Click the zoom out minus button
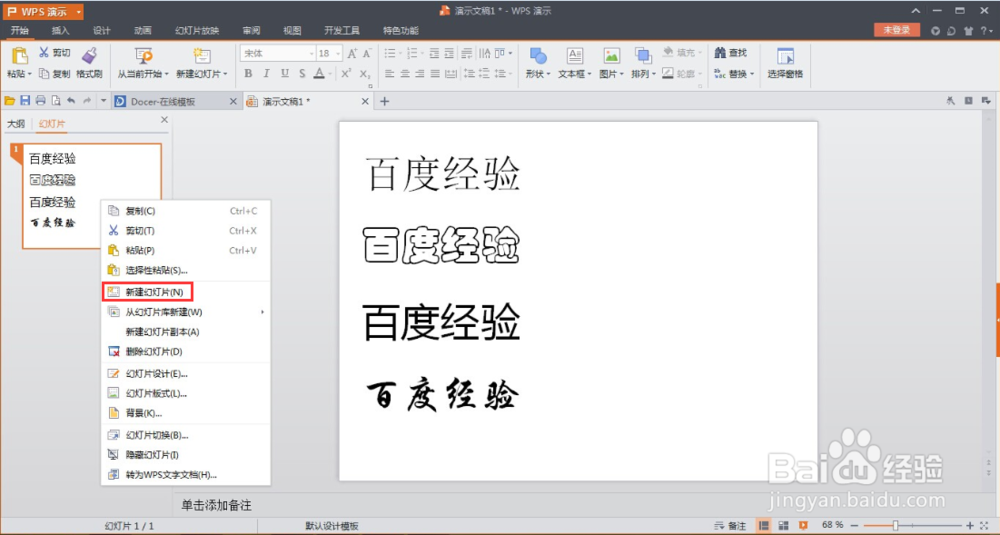The height and width of the screenshot is (535, 1000). 855,525
